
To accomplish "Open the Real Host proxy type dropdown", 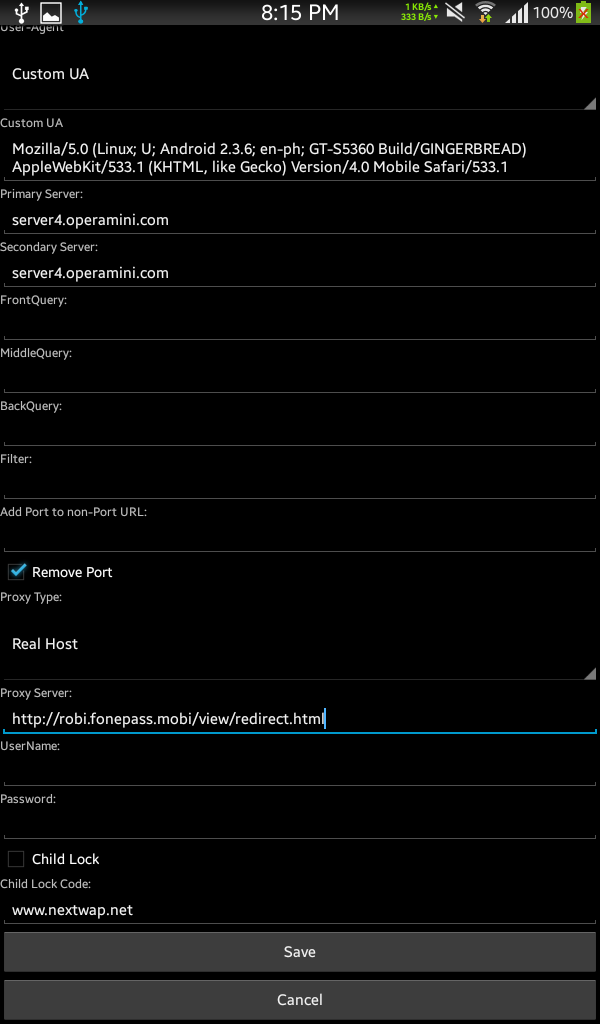I will (x=300, y=644).
